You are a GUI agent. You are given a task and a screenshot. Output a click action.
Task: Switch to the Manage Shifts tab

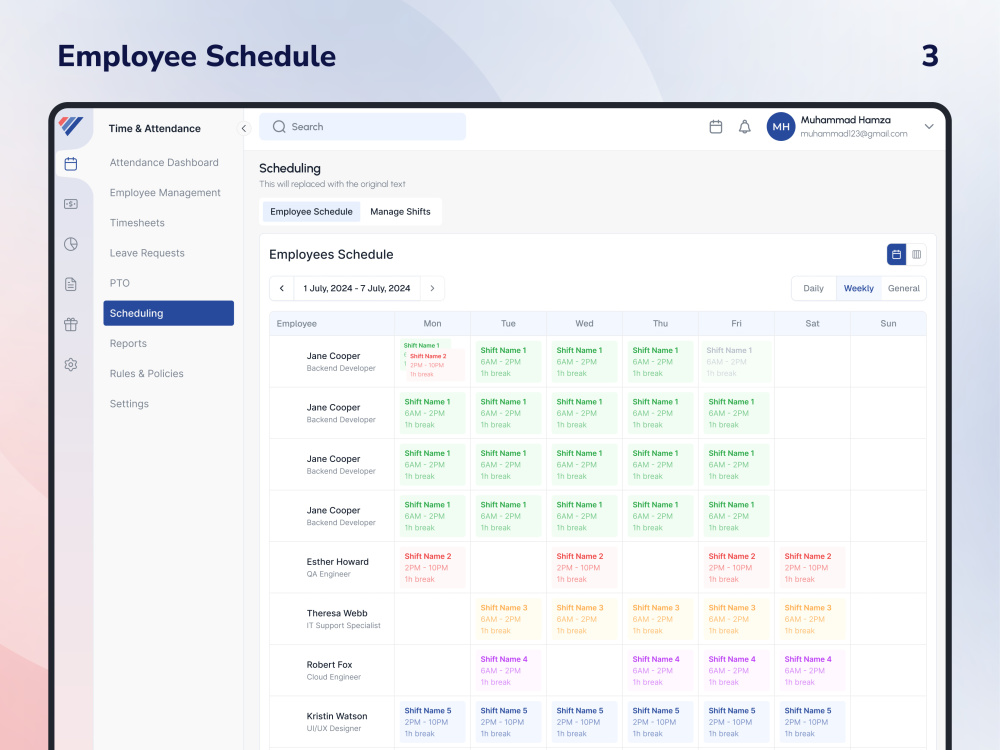[x=401, y=212]
